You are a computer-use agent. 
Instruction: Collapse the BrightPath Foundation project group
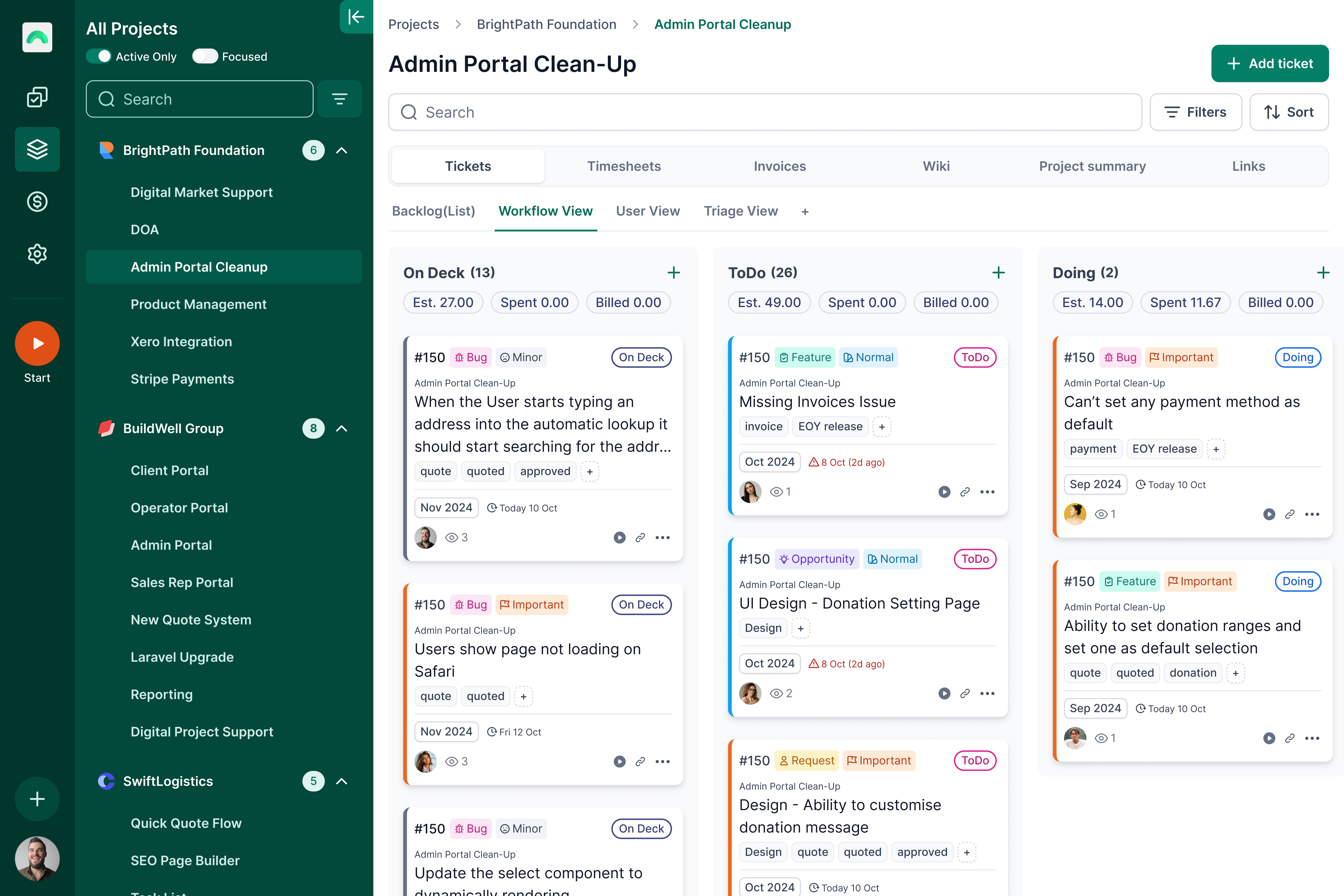tap(342, 150)
